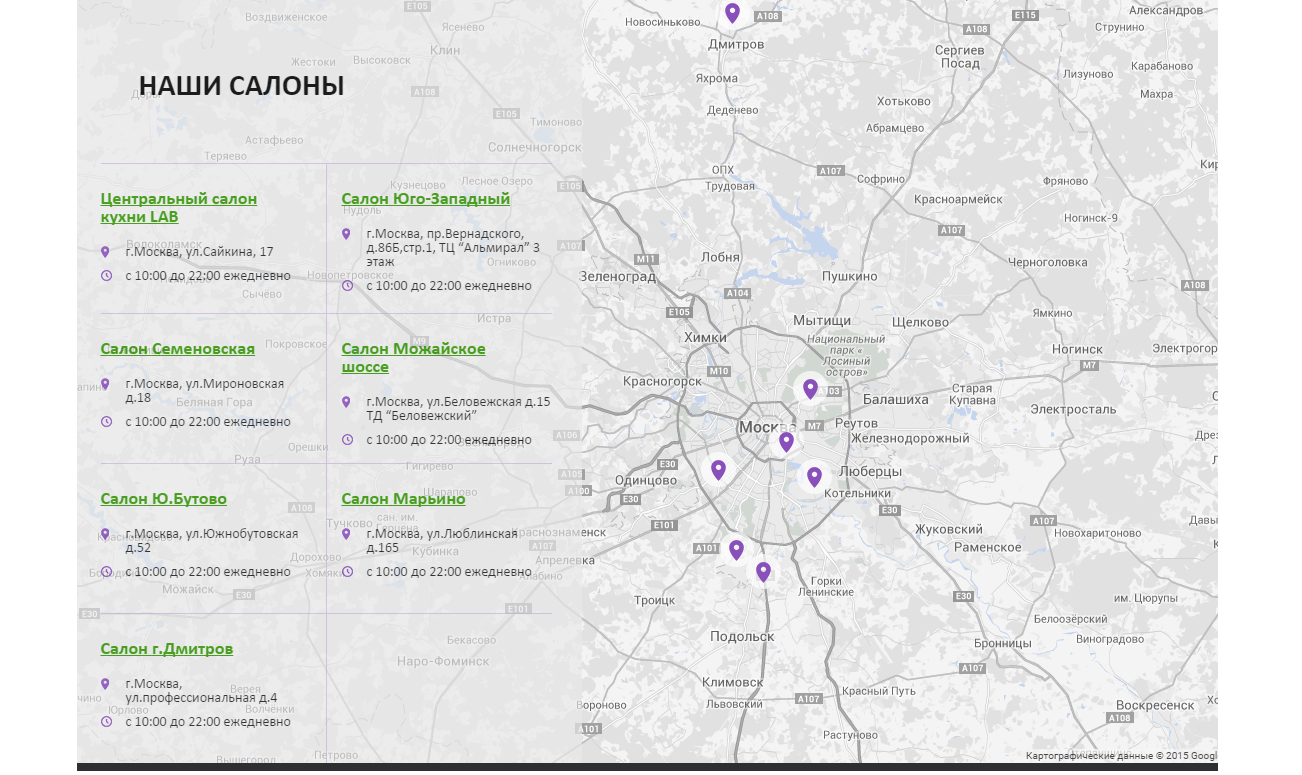Select map marker left of Горки Ленинские
This screenshot has height=775, width=1302.
[x=763, y=572]
